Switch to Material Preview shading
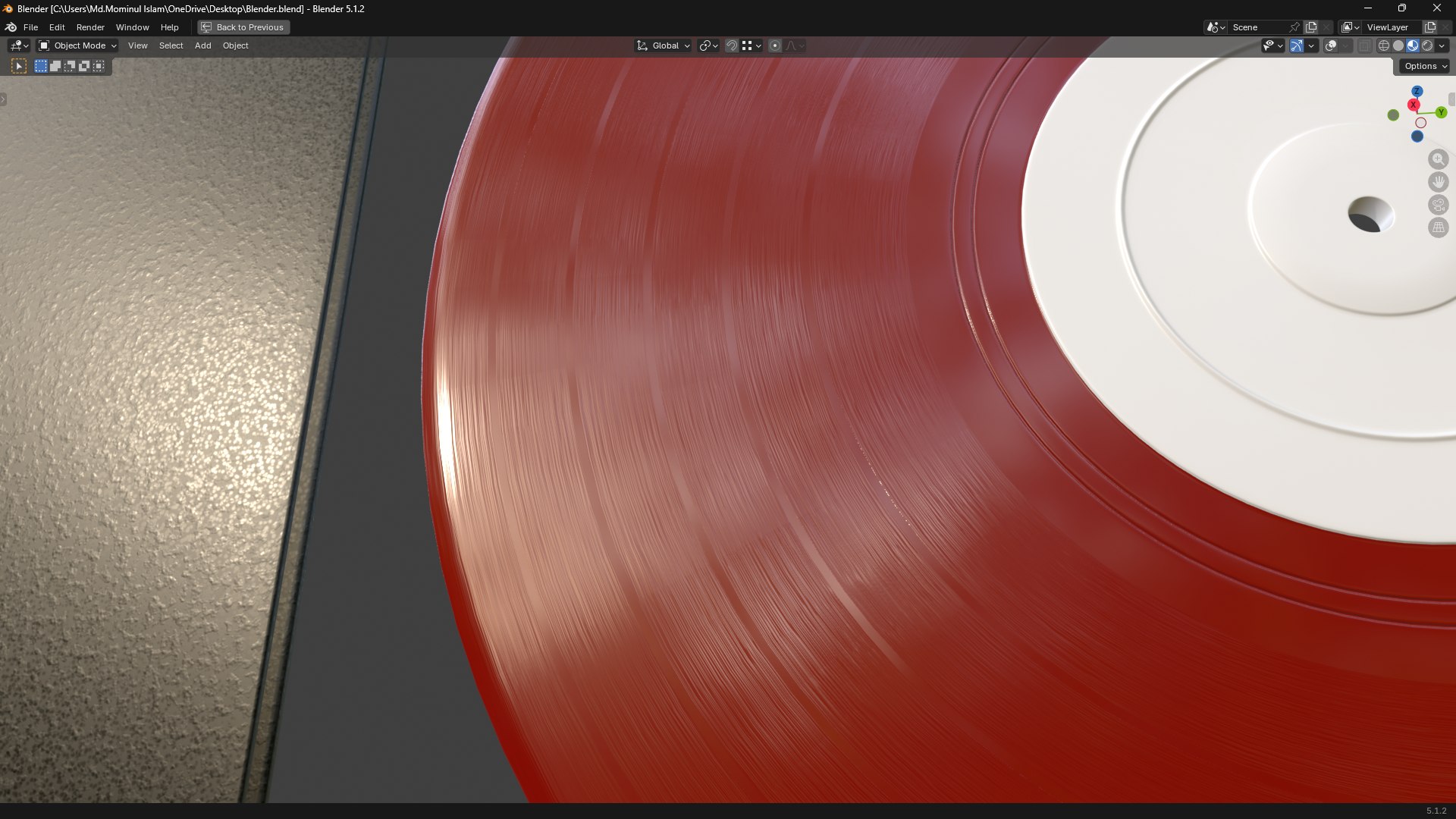 tap(1413, 45)
